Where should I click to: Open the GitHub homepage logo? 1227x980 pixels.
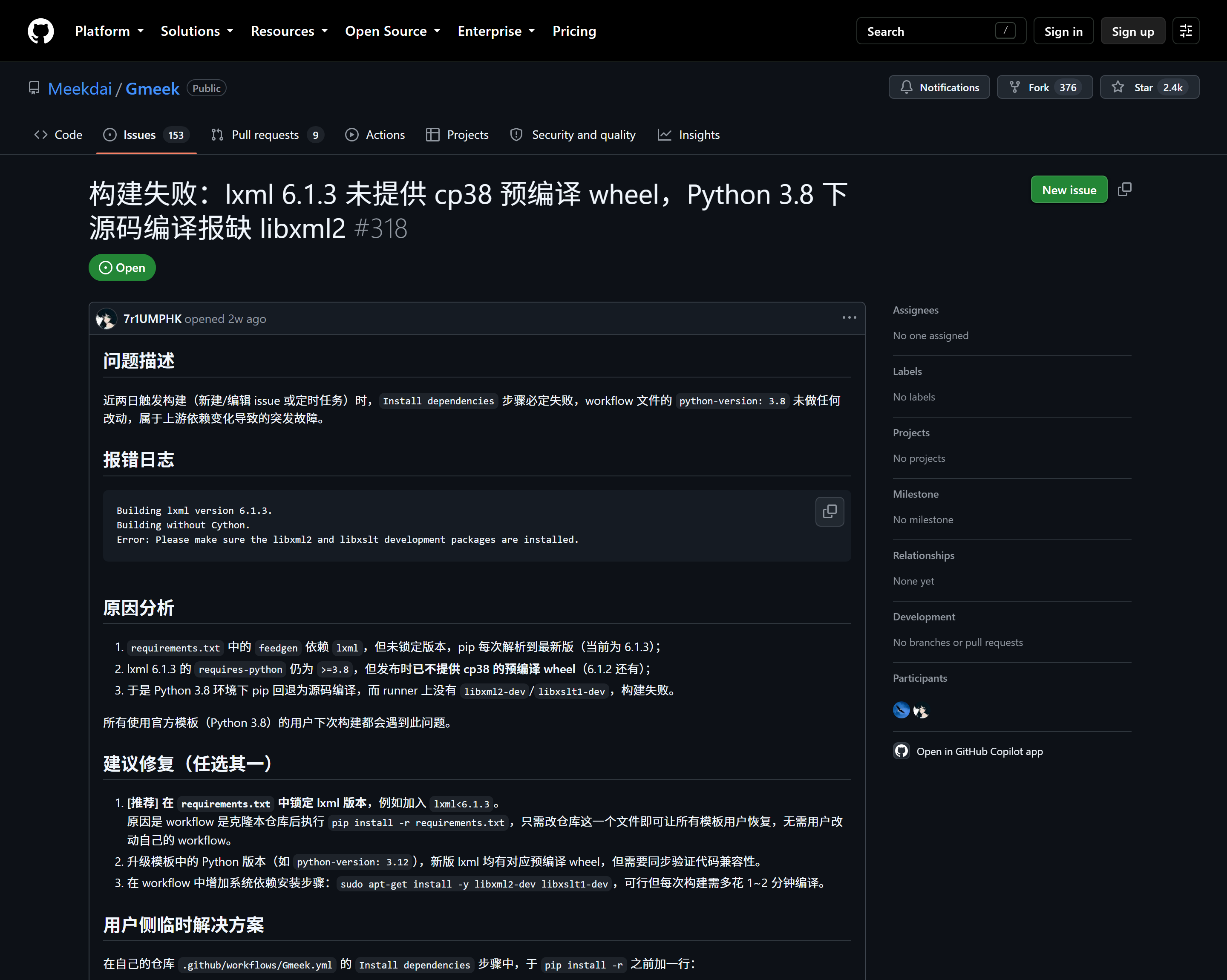coord(41,31)
